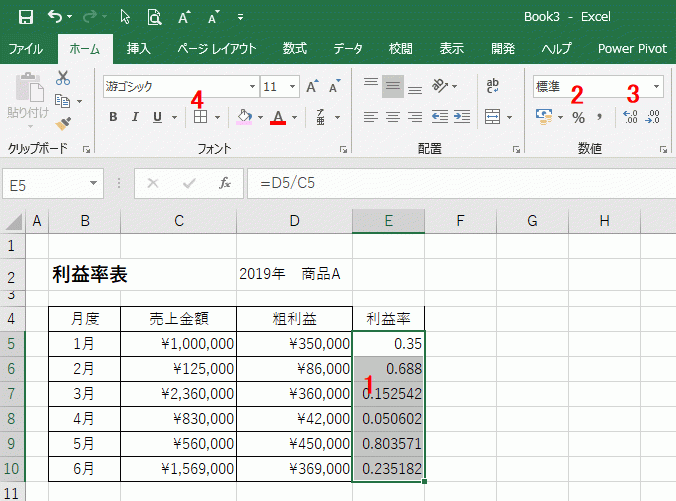This screenshot has width=676, height=501.
Task: Select column D header
Action: click(294, 220)
